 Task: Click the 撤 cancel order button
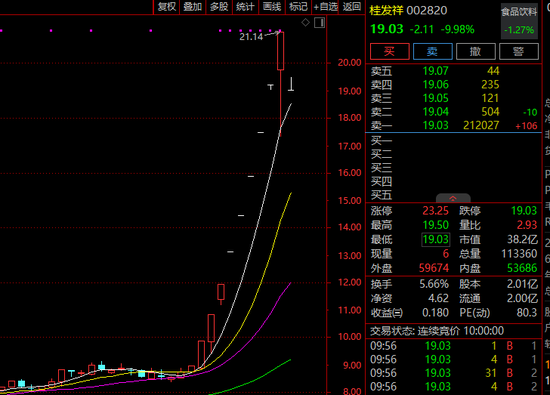point(476,52)
